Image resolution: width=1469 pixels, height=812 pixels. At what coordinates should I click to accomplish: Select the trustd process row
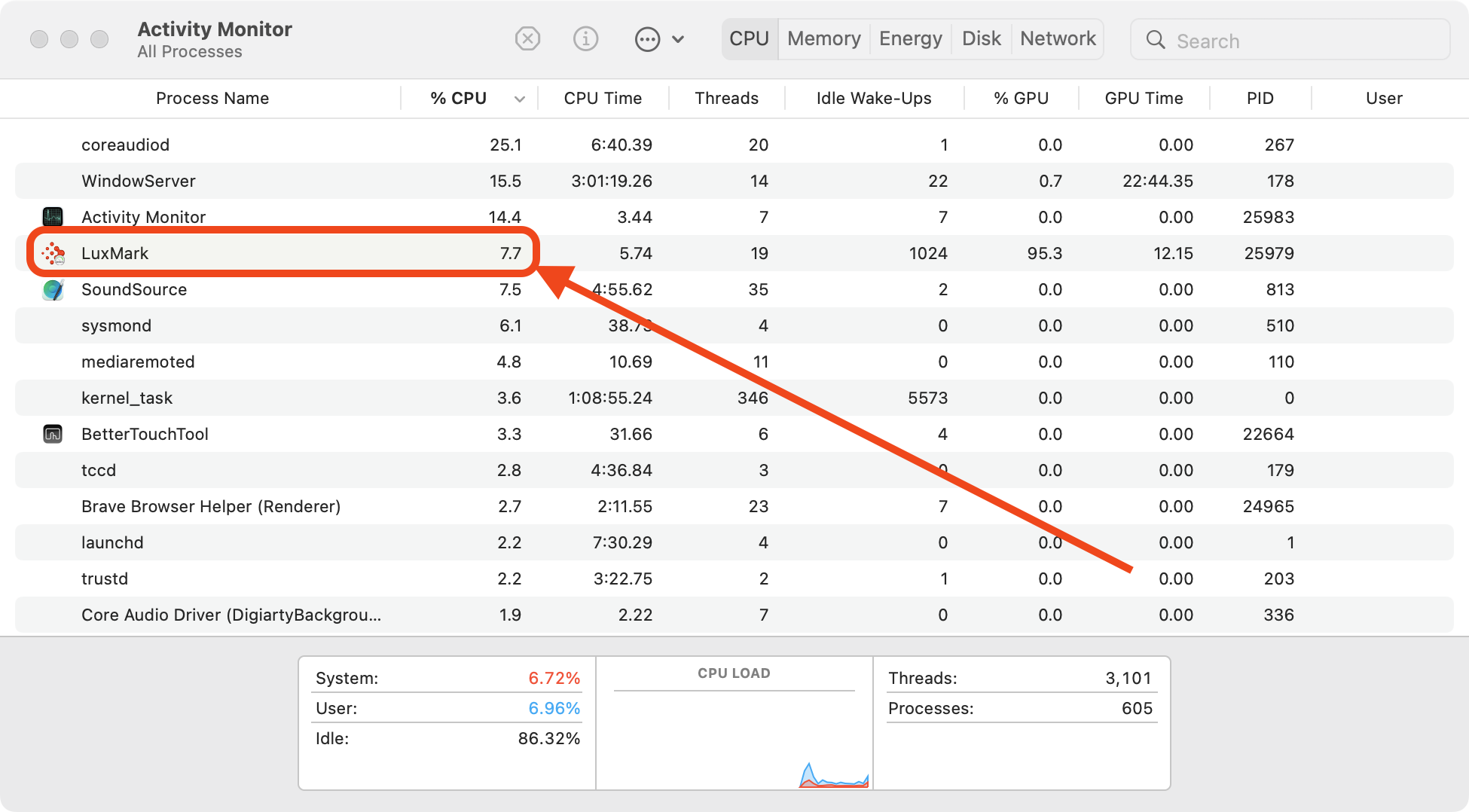tap(734, 578)
